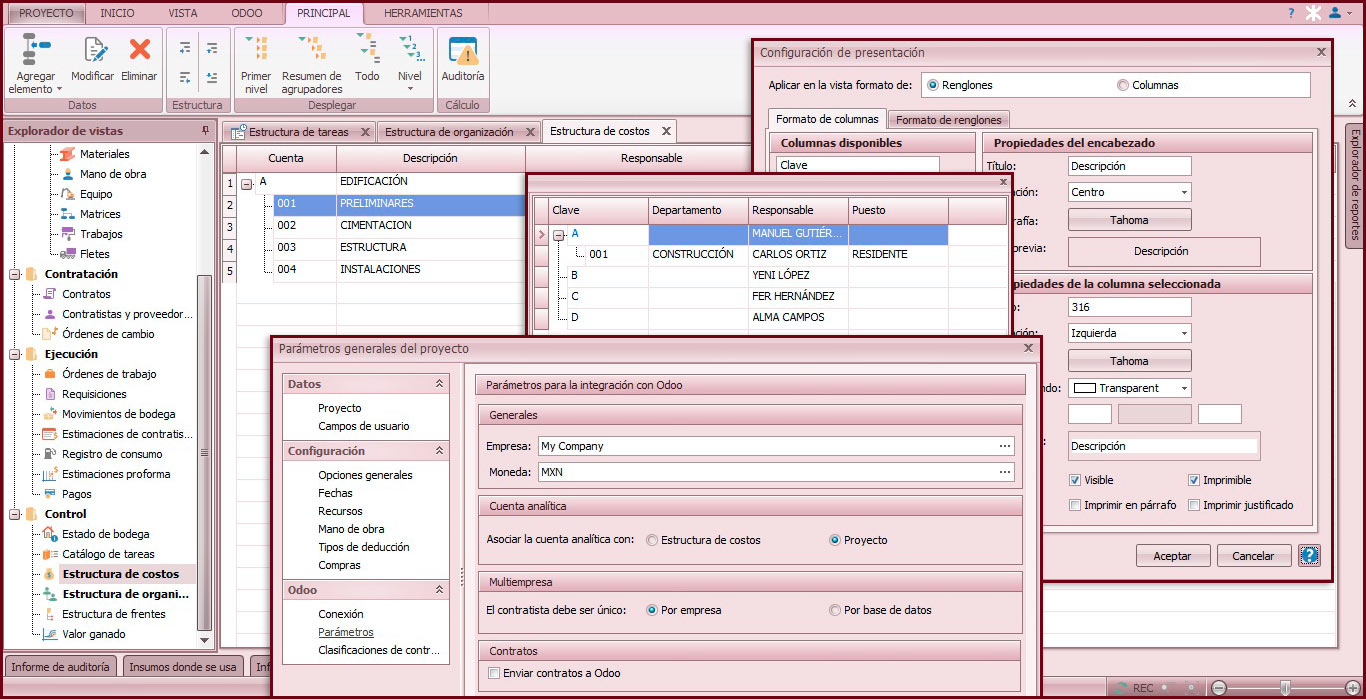
Task: Choose Estructura de costos radio option
Action: (652, 540)
